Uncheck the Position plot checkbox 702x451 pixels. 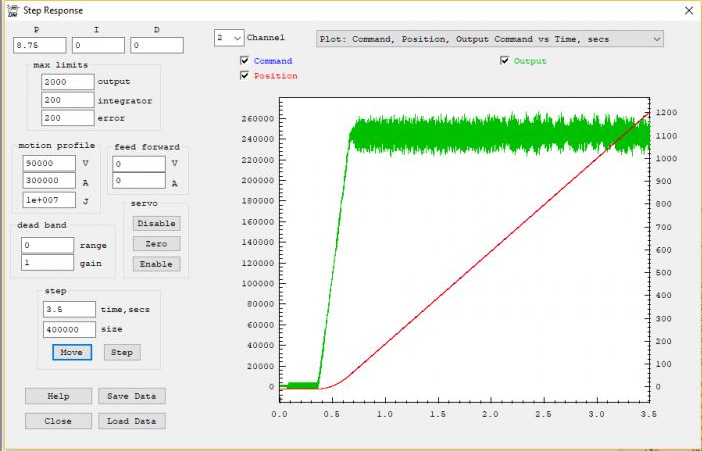point(245,76)
